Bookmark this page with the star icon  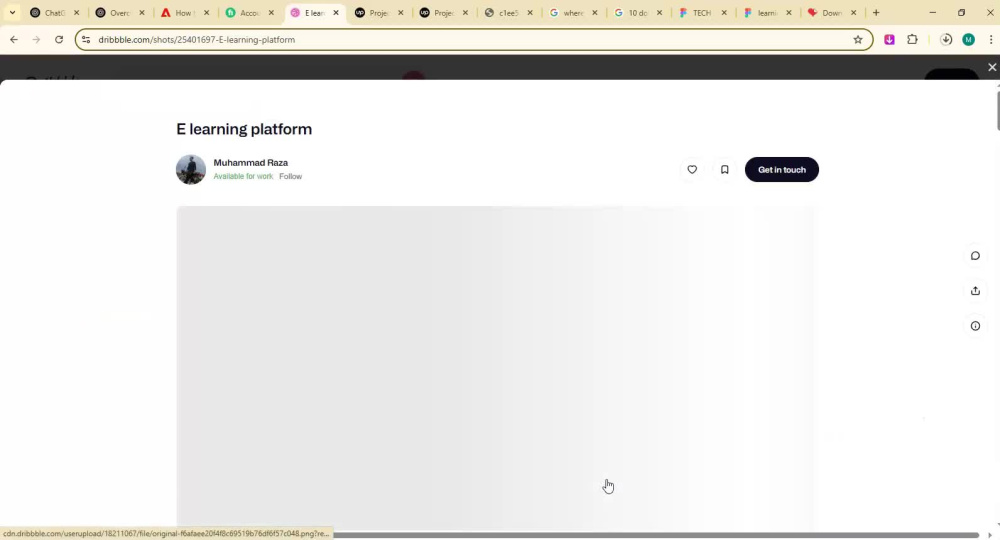858,40
